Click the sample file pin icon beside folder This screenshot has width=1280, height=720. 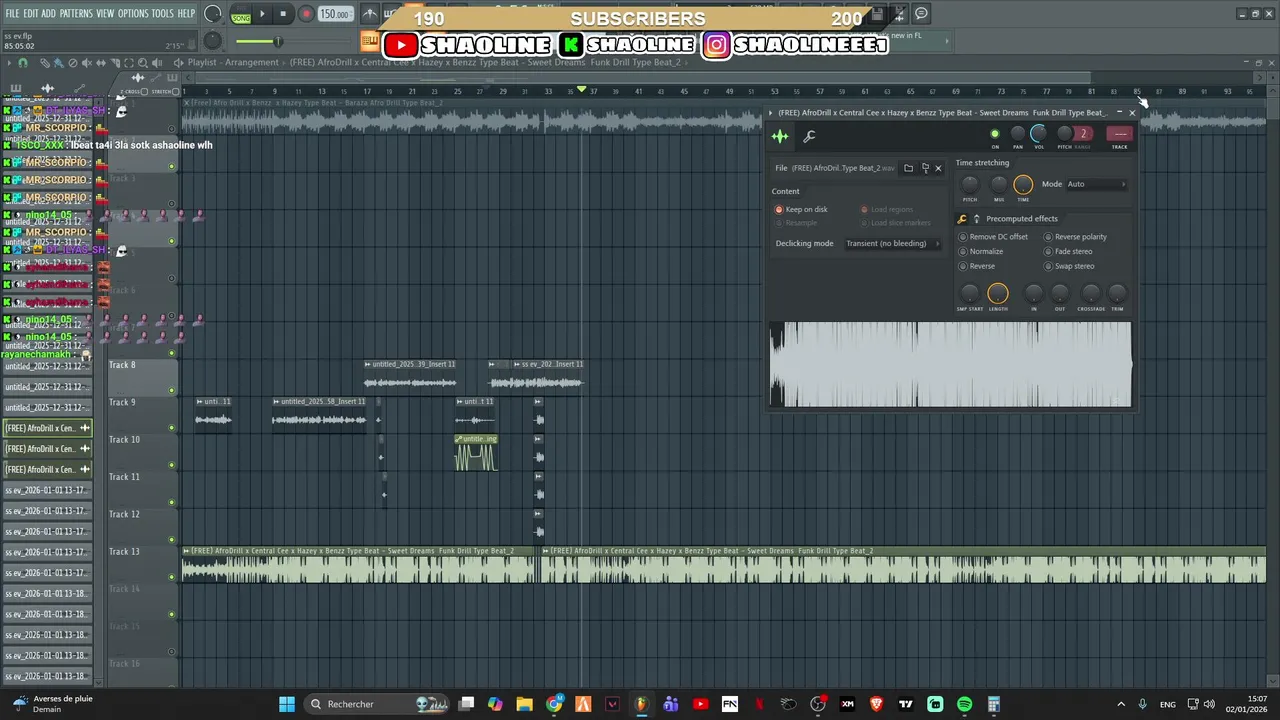(924, 168)
